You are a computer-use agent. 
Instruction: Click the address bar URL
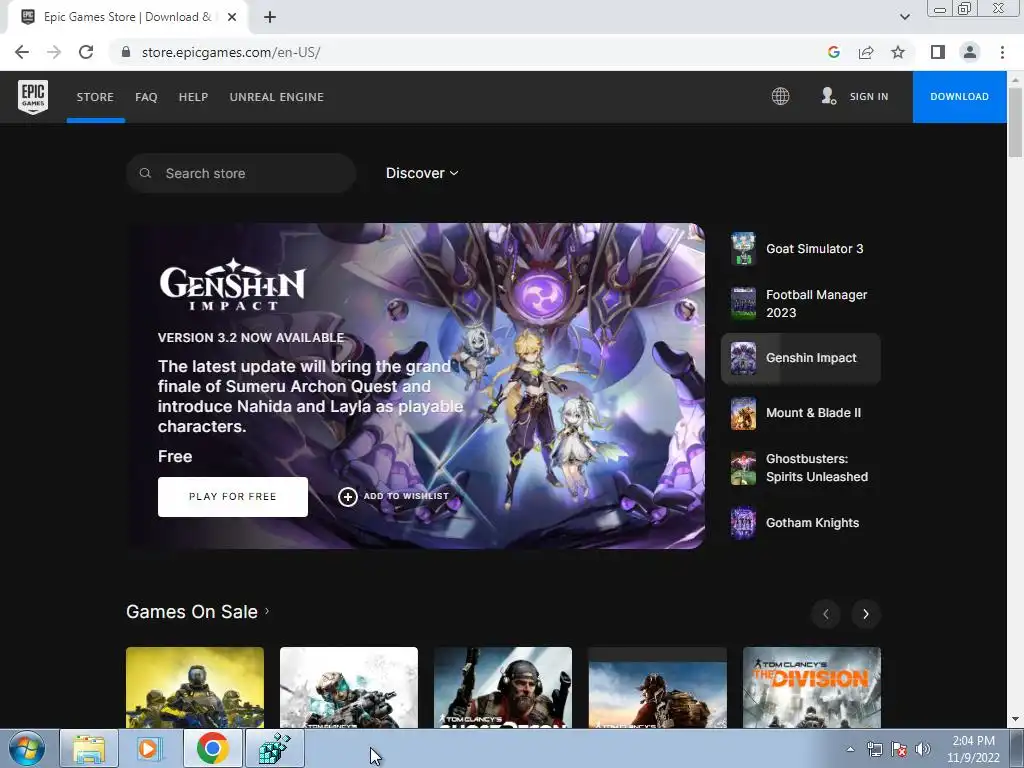[231, 52]
